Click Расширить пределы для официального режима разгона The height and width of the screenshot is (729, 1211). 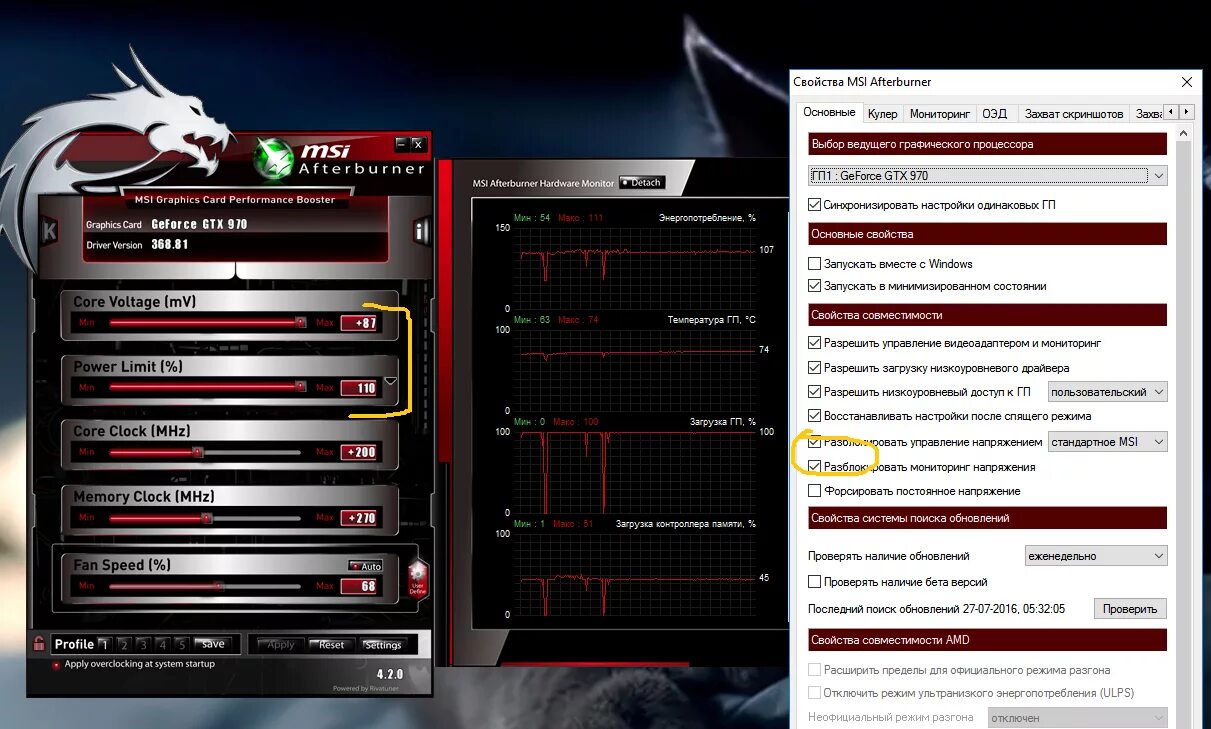click(x=814, y=670)
